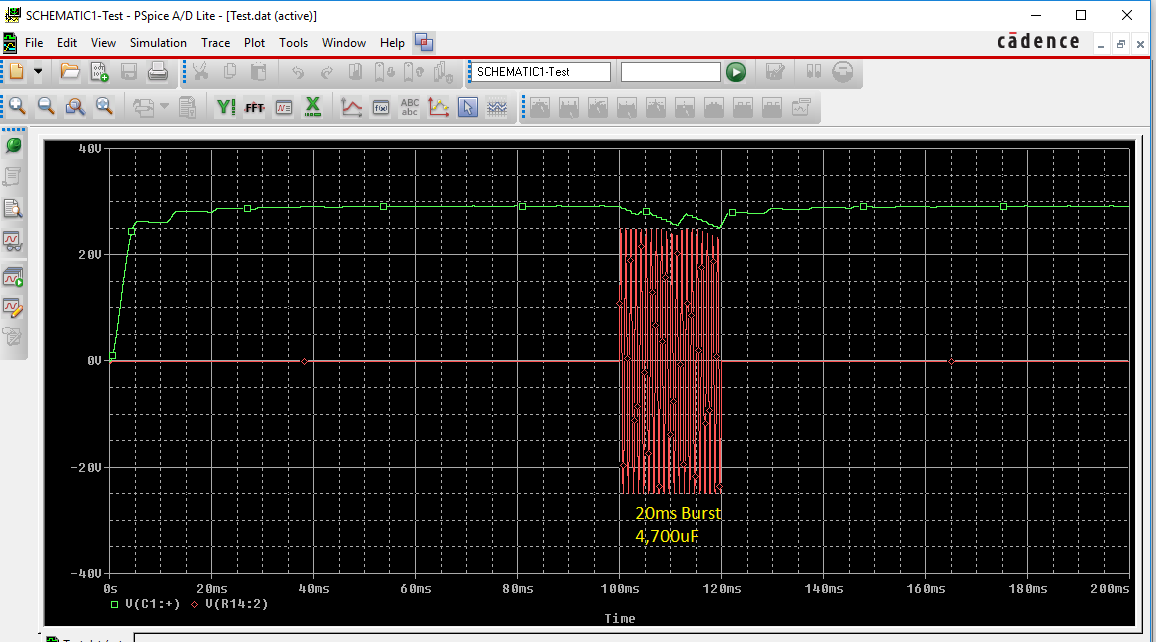Click the waveform window icon in the sidebar
The image size is (1156, 642).
point(13,240)
